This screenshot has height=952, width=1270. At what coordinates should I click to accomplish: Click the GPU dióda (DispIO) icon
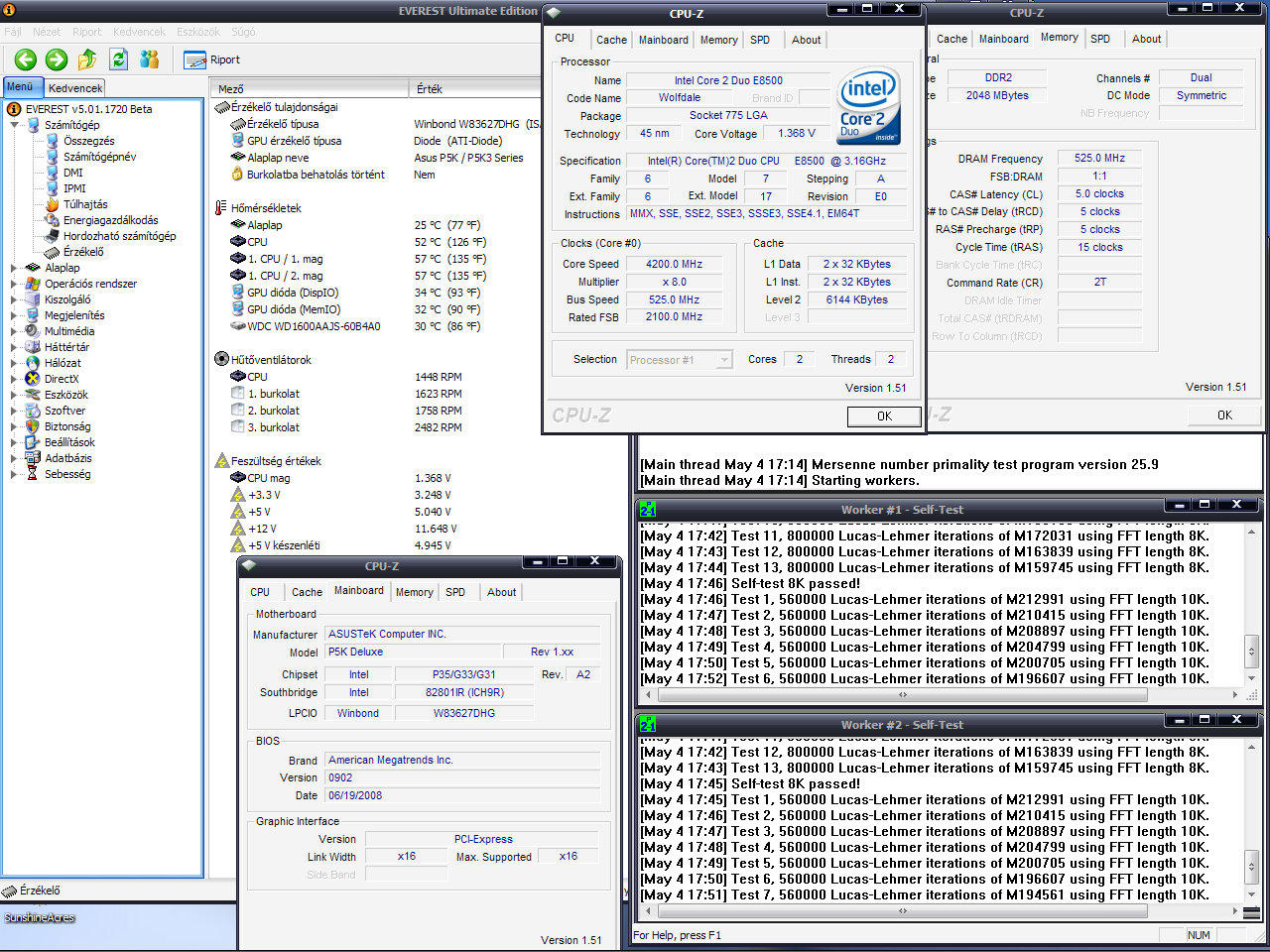pos(237,293)
